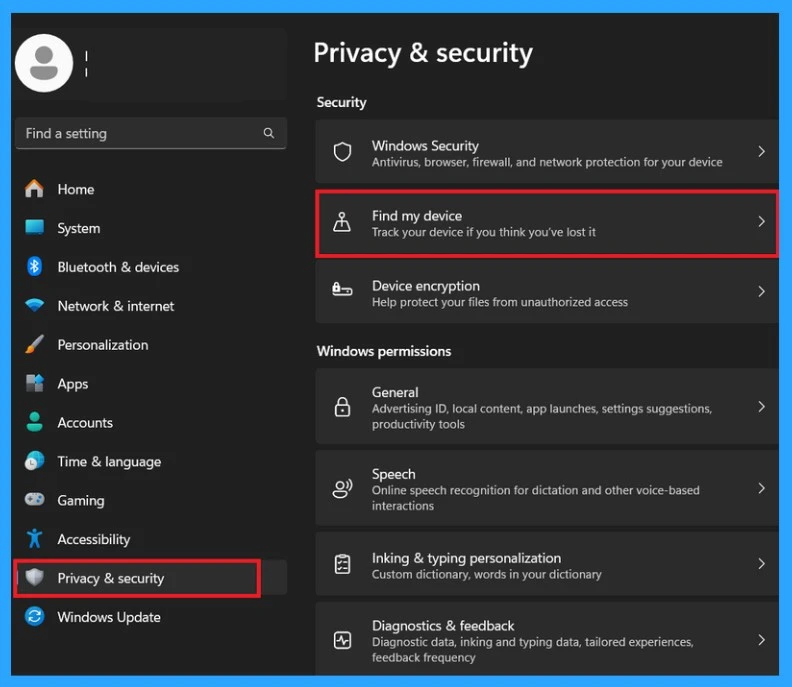Click the Apps icon in sidebar
The image size is (792, 687).
[x=34, y=383]
